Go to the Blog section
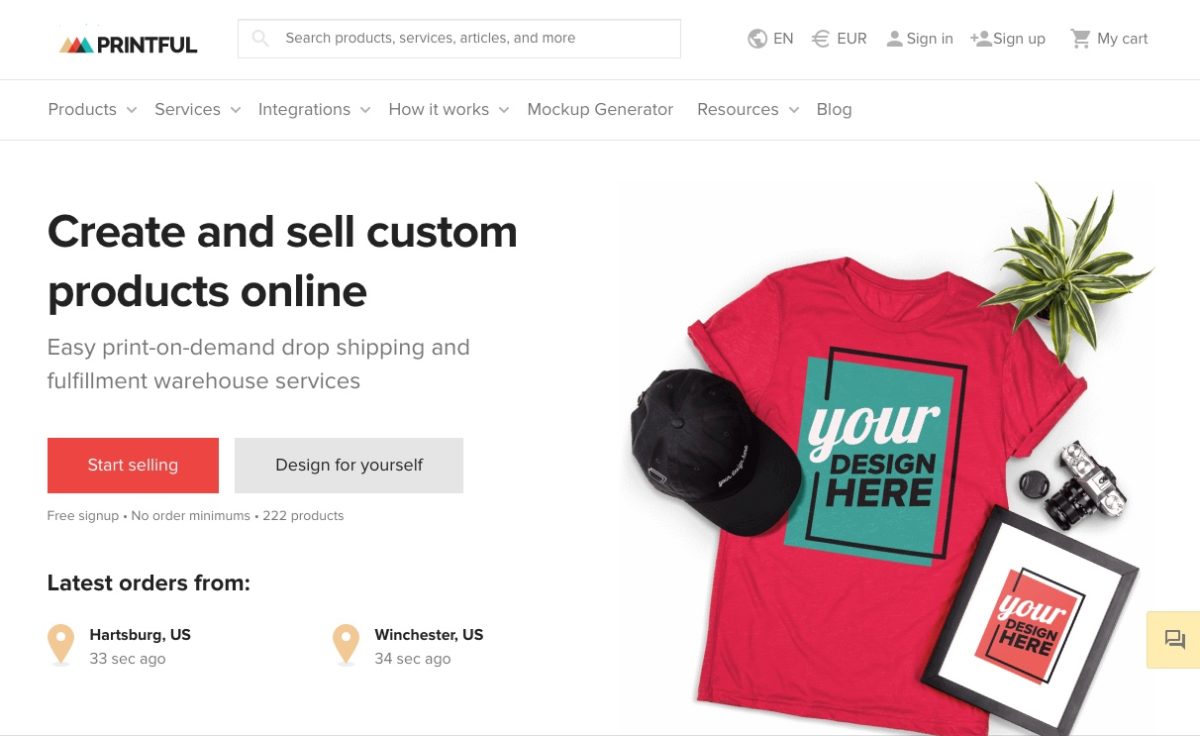1200x736 pixels. [x=834, y=109]
